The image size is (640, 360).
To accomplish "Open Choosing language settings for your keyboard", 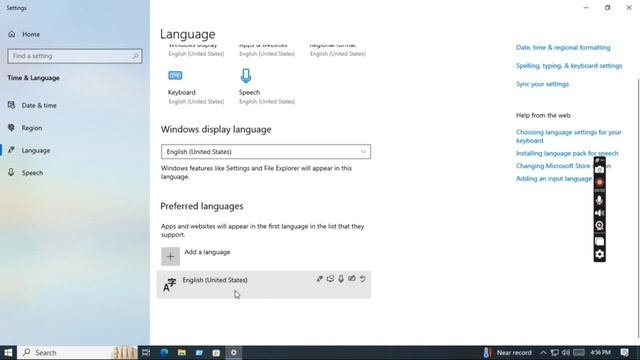I will pos(569,136).
